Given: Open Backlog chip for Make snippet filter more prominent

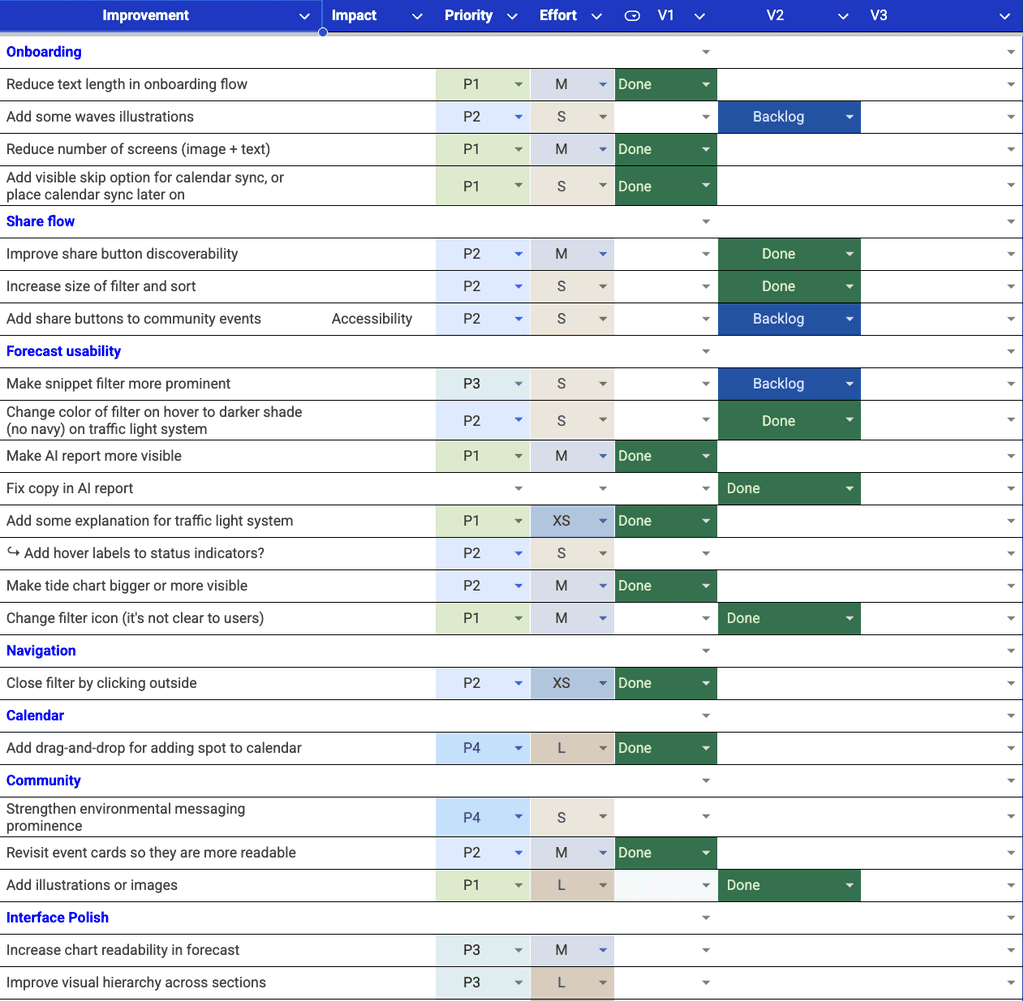Looking at the screenshot, I should 789,384.
